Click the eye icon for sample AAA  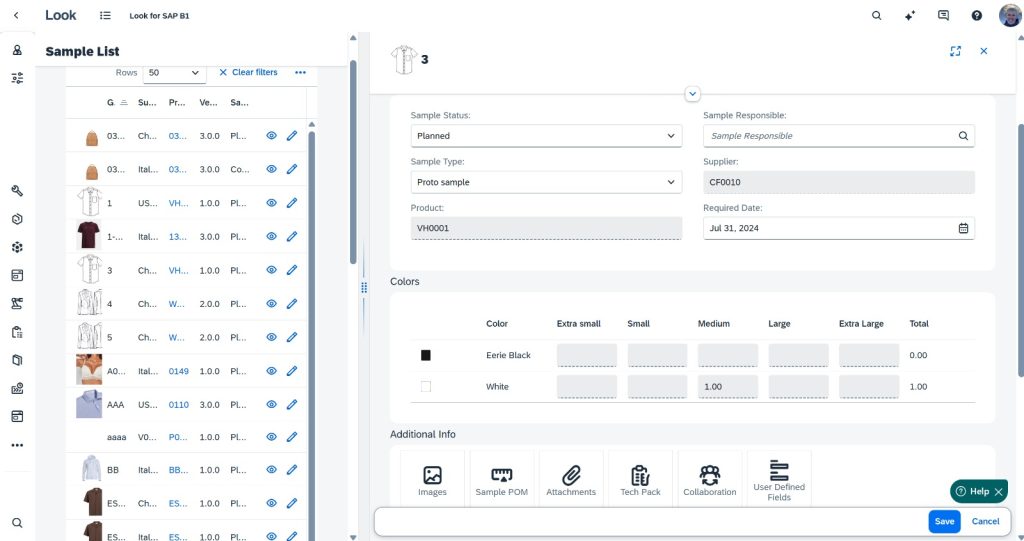tap(271, 404)
